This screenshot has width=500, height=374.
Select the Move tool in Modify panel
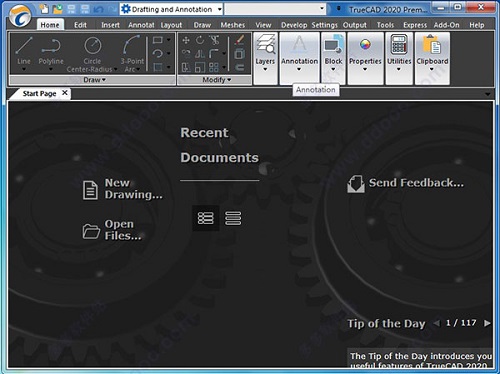[186, 40]
